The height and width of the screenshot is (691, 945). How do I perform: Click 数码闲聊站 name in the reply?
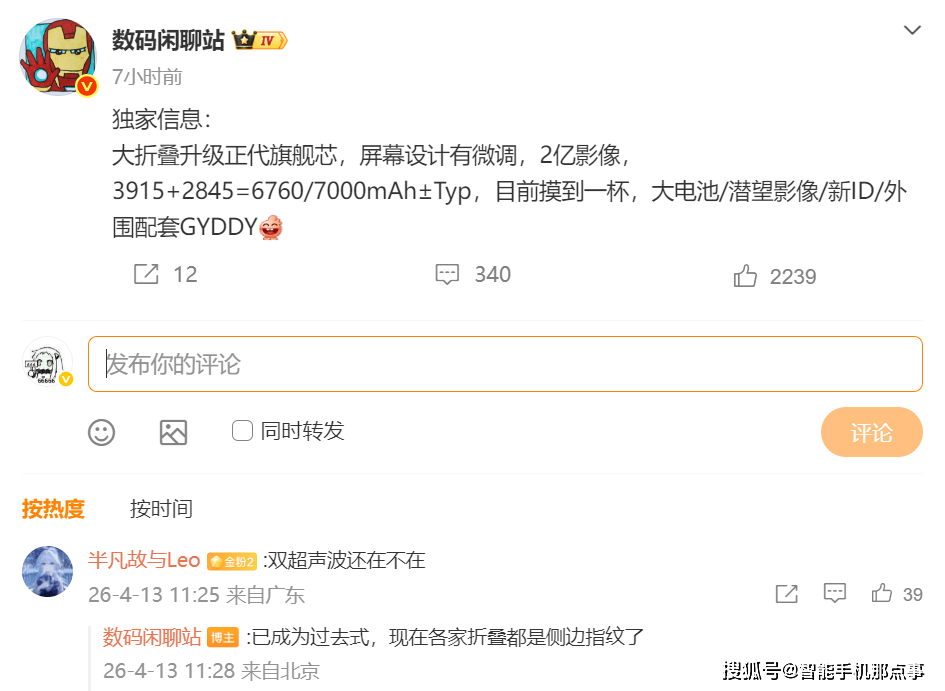(152, 637)
